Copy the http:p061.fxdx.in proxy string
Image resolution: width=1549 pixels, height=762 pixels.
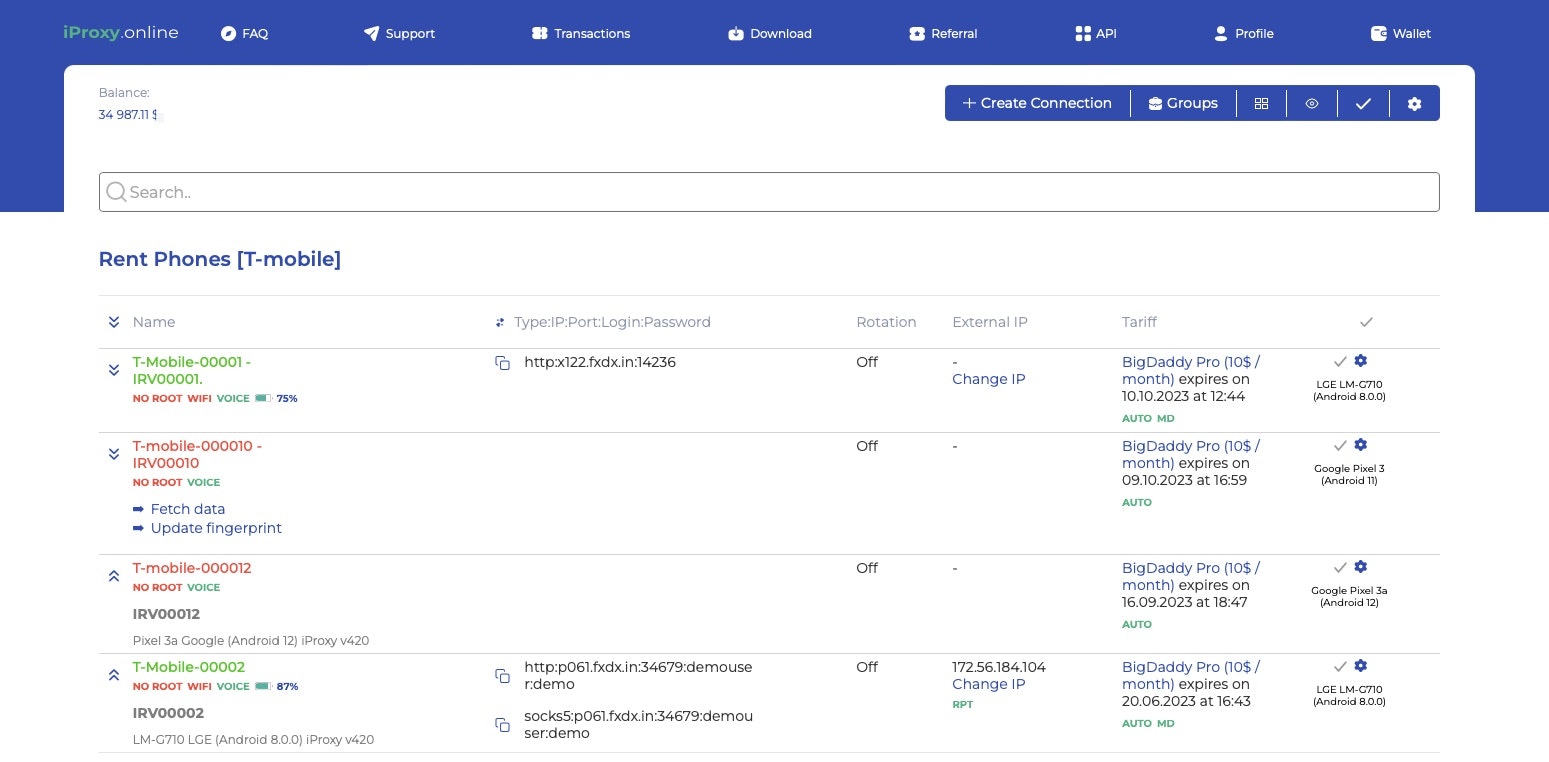pyautogui.click(x=503, y=676)
